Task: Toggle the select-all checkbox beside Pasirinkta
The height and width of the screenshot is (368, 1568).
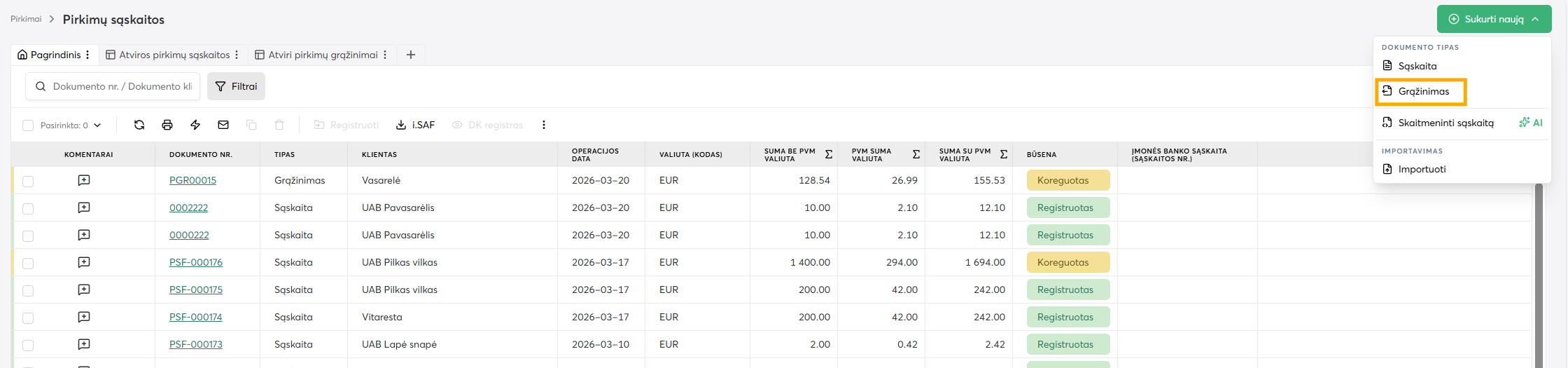Action: 28,125
